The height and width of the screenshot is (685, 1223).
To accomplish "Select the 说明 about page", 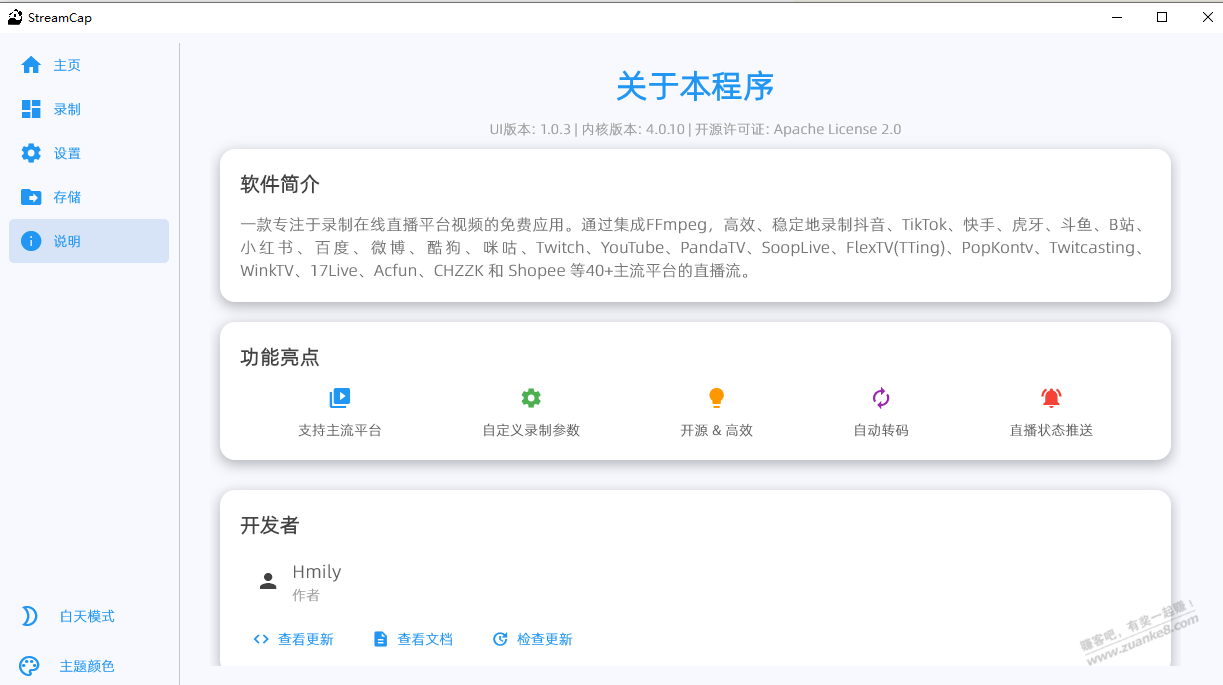I will click(x=89, y=241).
